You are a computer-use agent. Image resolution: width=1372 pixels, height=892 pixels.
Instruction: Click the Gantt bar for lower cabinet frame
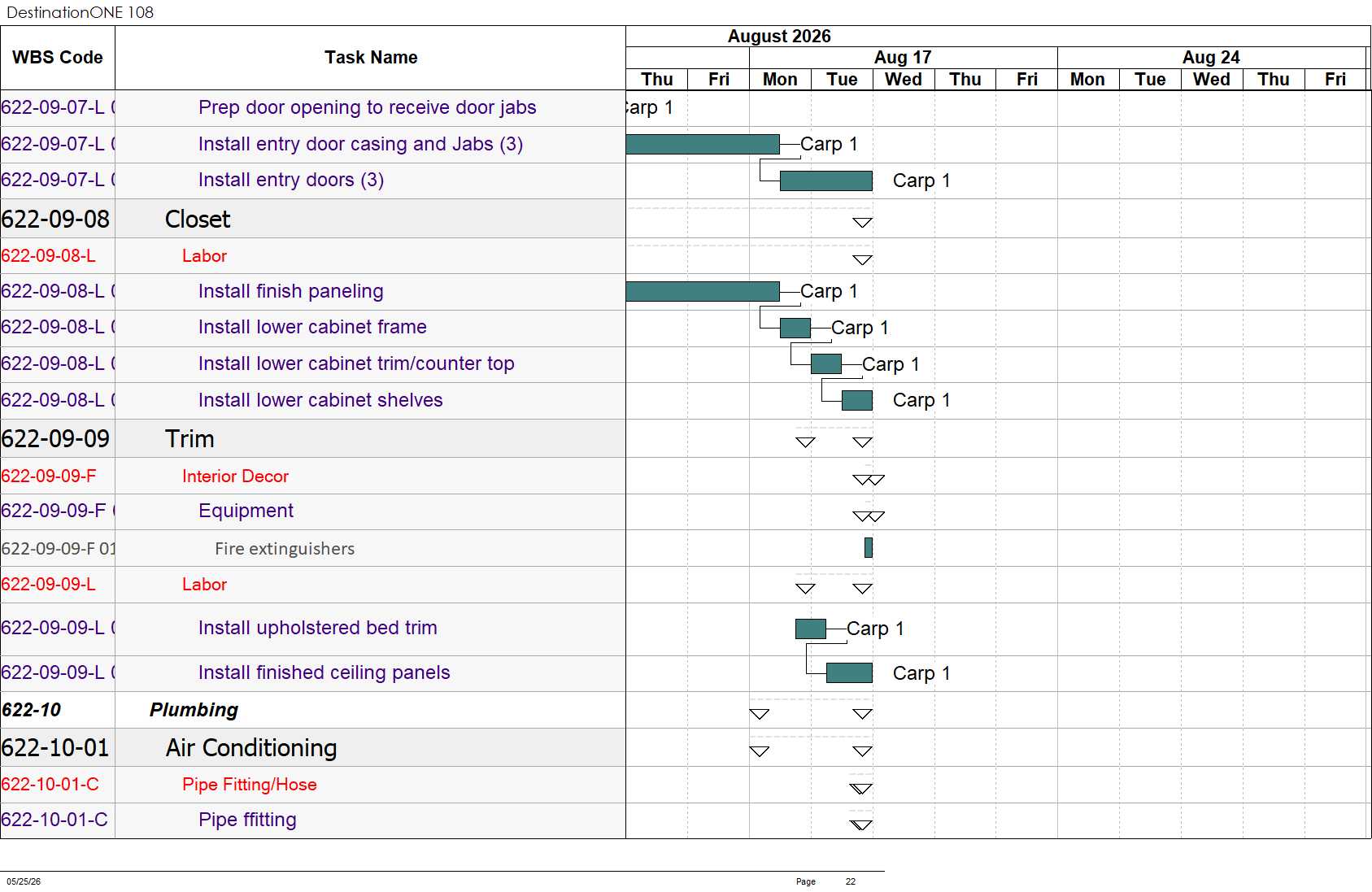pos(795,328)
